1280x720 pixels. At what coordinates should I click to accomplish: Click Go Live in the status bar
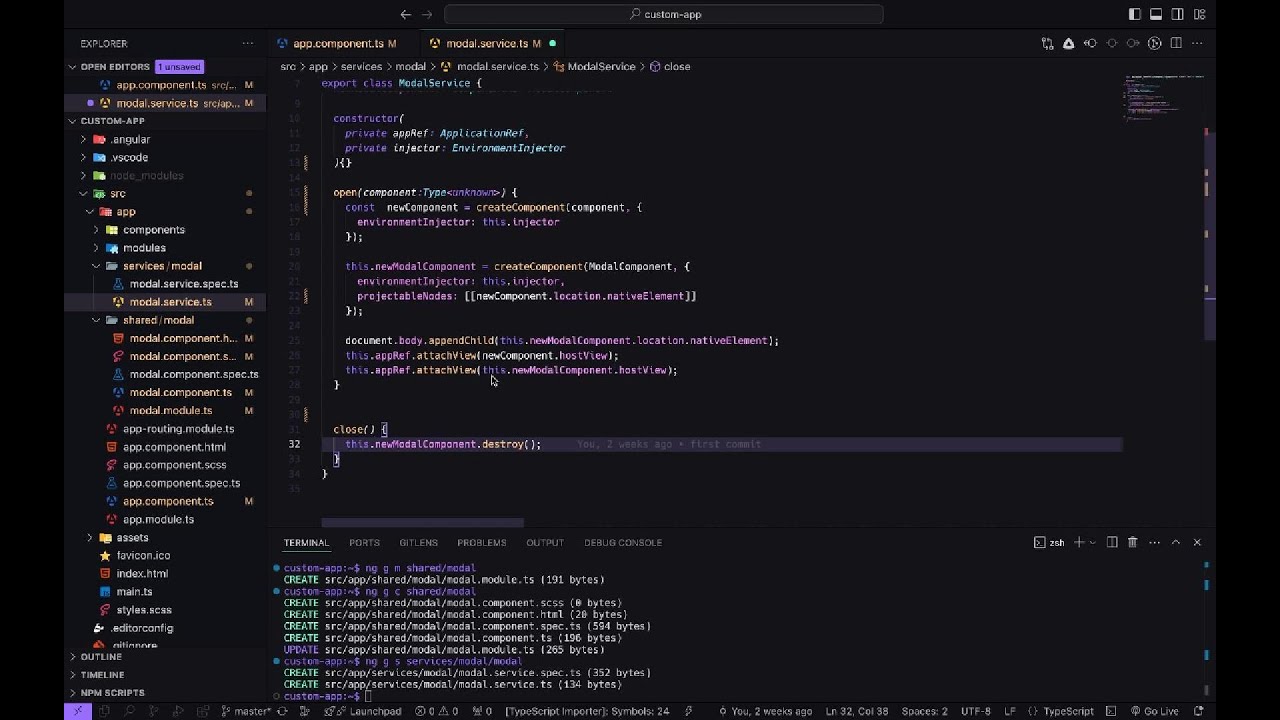(1153, 711)
